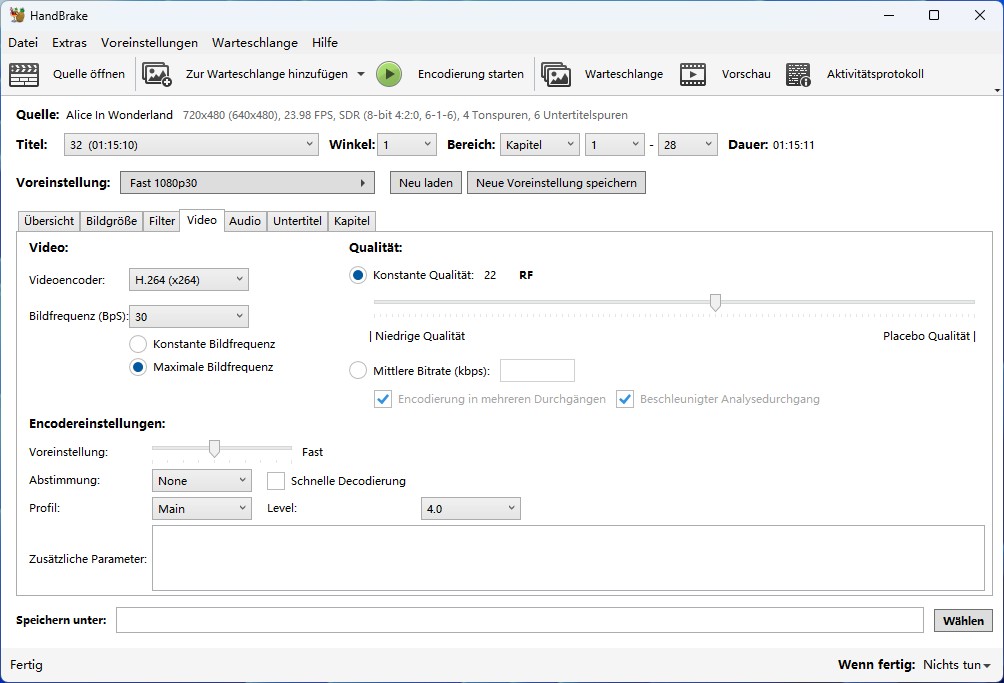Switch to the Kapitel tab
Image resolution: width=1004 pixels, height=683 pixels.
click(352, 221)
